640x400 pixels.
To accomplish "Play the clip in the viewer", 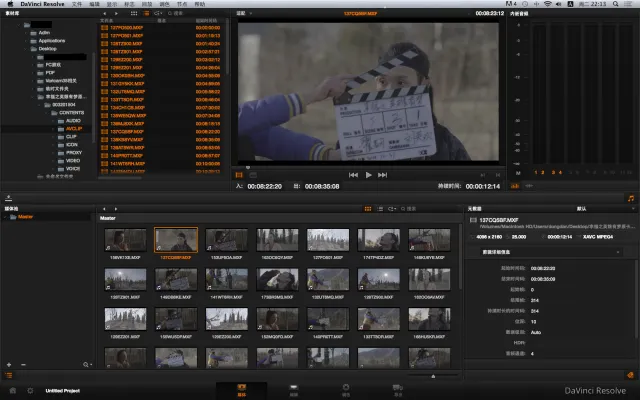I will click(x=368, y=175).
